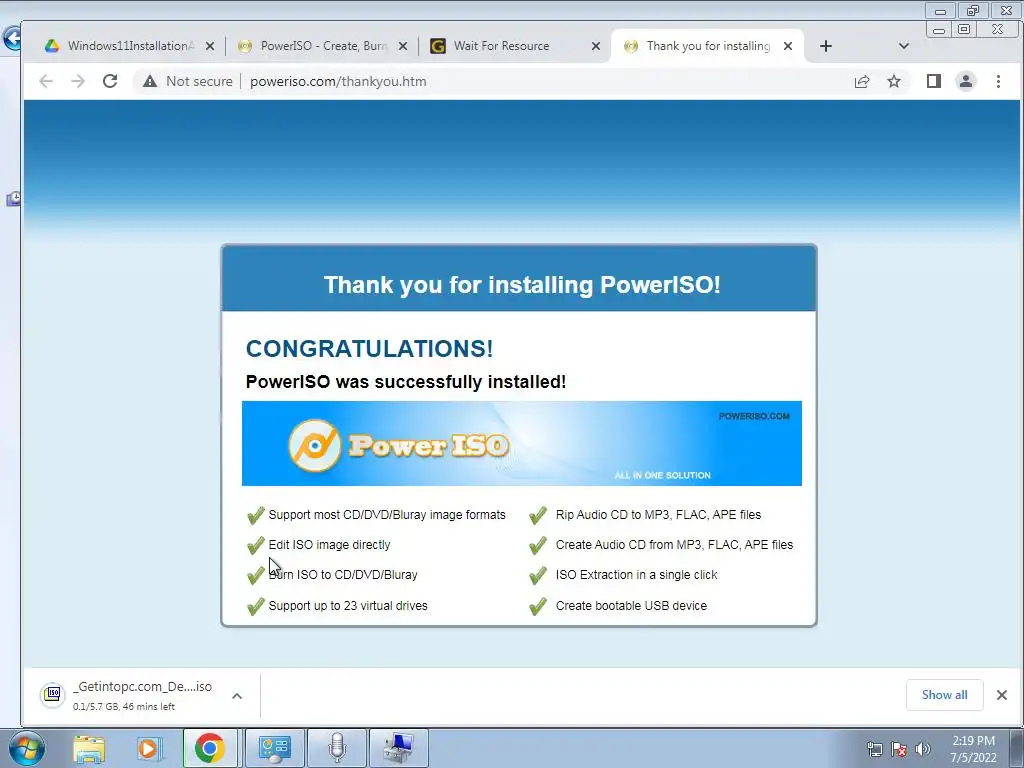Expand download options arrow for ISO file

pyautogui.click(x=237, y=696)
